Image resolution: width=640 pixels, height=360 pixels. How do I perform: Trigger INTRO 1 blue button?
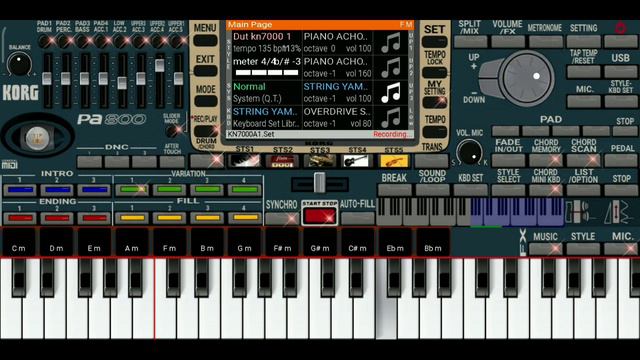[20, 190]
